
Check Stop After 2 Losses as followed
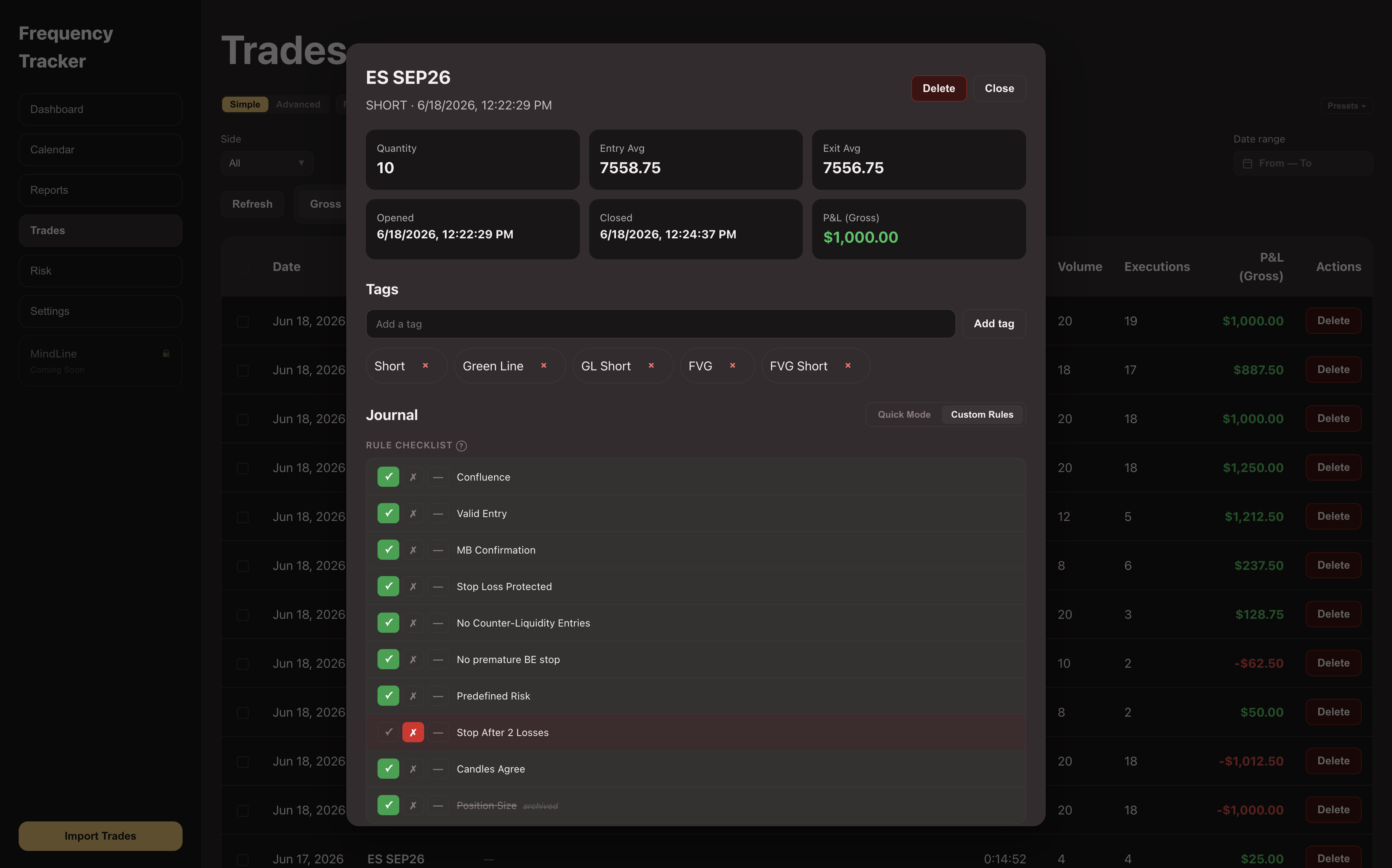[388, 733]
